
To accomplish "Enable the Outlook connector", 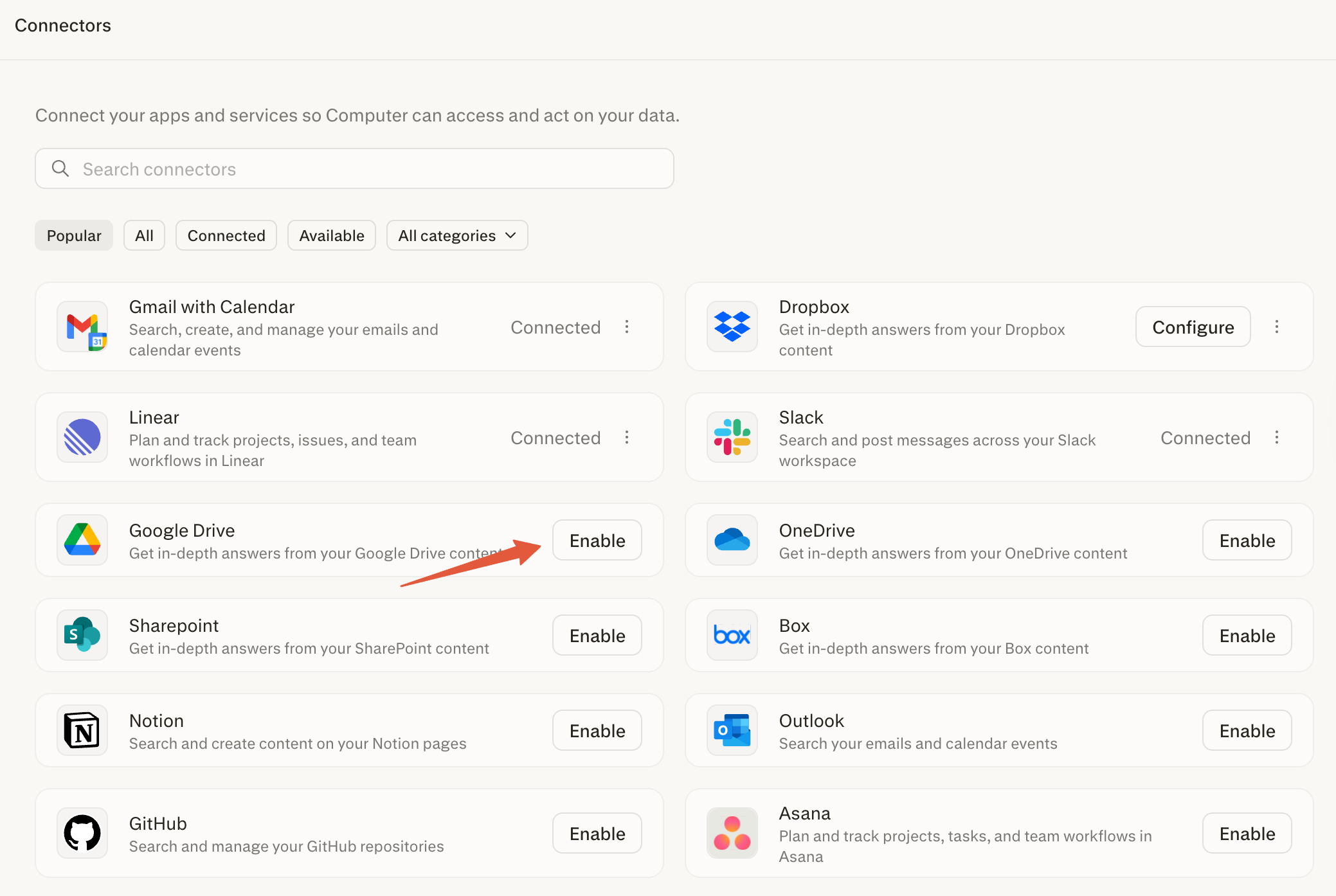I will [x=1247, y=730].
